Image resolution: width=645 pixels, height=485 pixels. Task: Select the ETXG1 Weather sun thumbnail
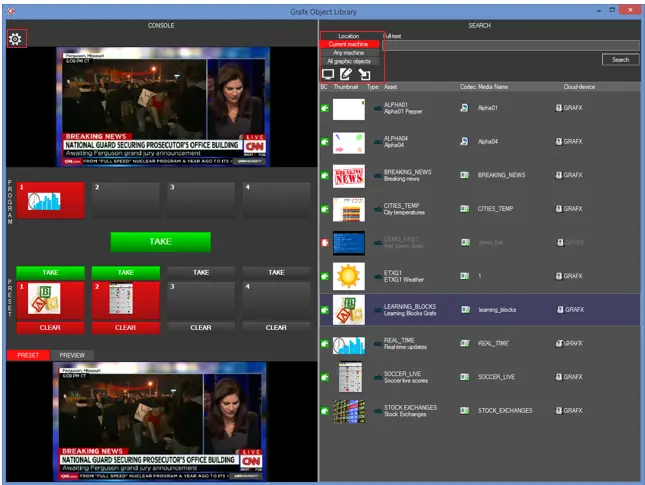click(x=348, y=275)
